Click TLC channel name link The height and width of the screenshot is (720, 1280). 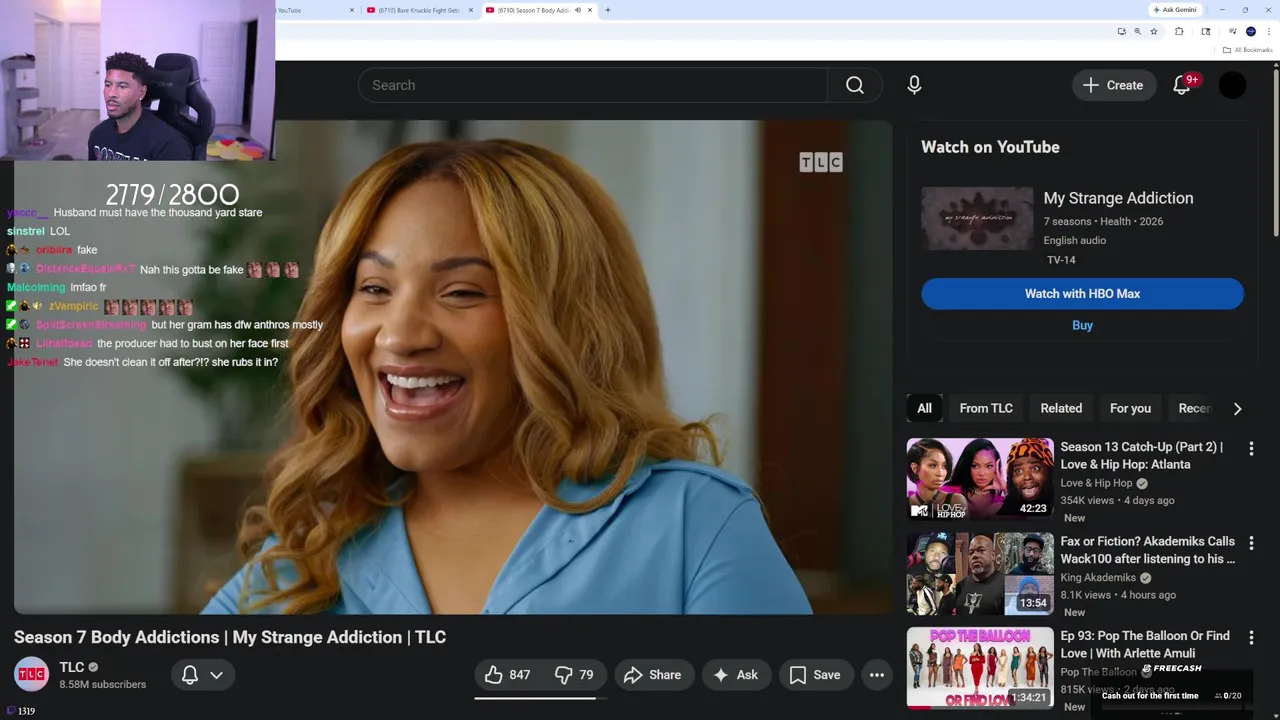pos(71,667)
